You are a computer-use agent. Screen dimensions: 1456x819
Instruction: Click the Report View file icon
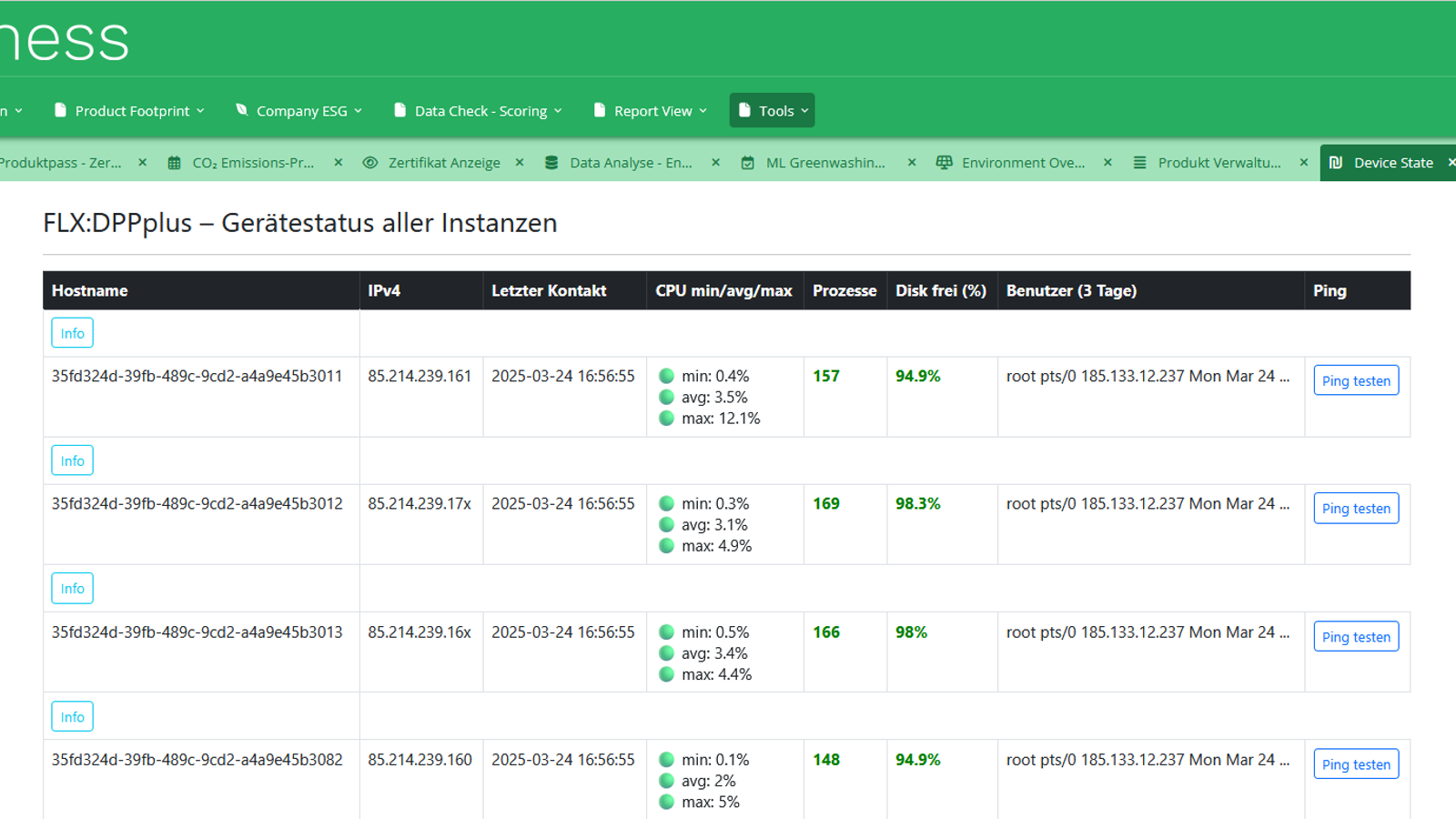point(599,110)
